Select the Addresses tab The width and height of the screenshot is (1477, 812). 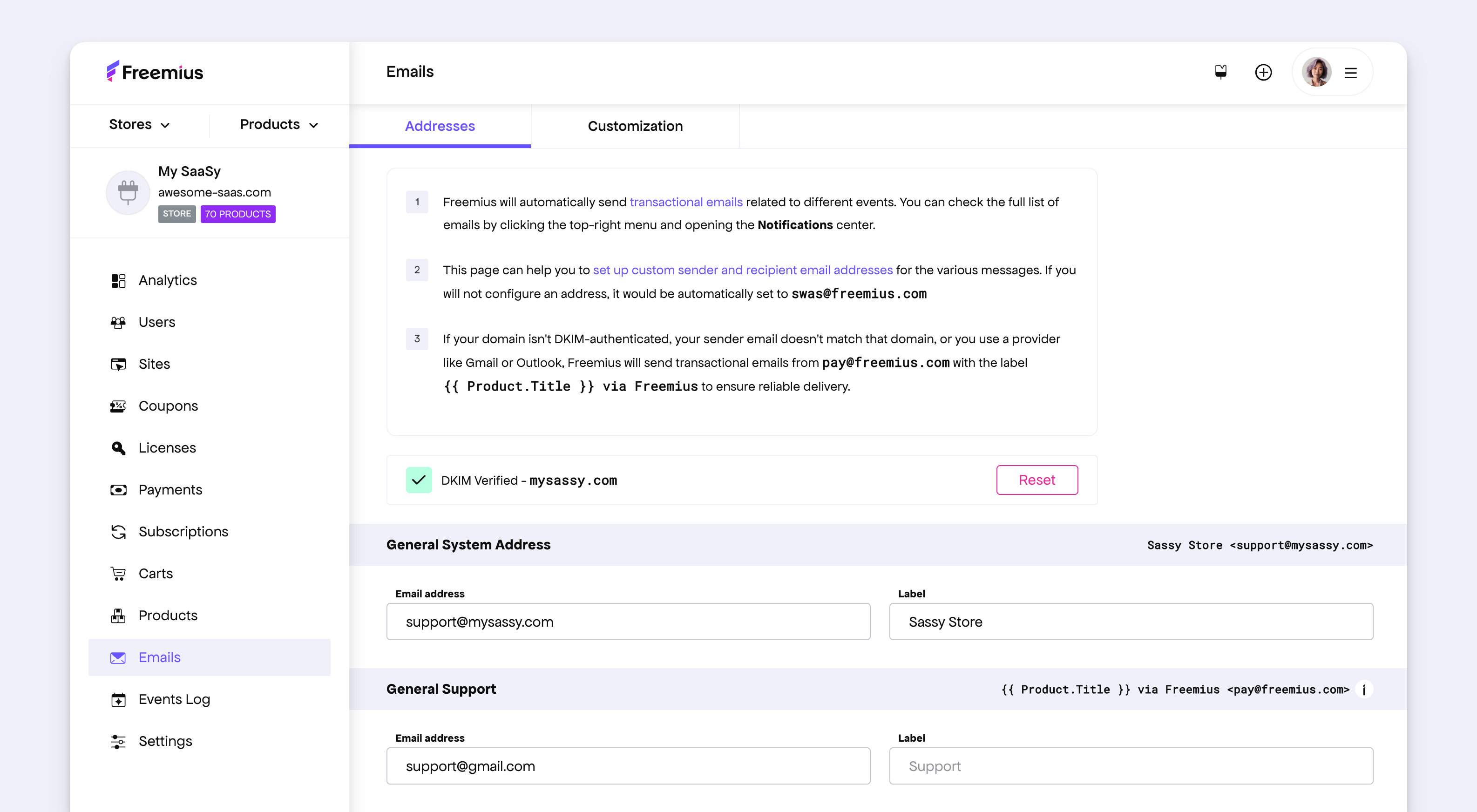click(x=440, y=126)
